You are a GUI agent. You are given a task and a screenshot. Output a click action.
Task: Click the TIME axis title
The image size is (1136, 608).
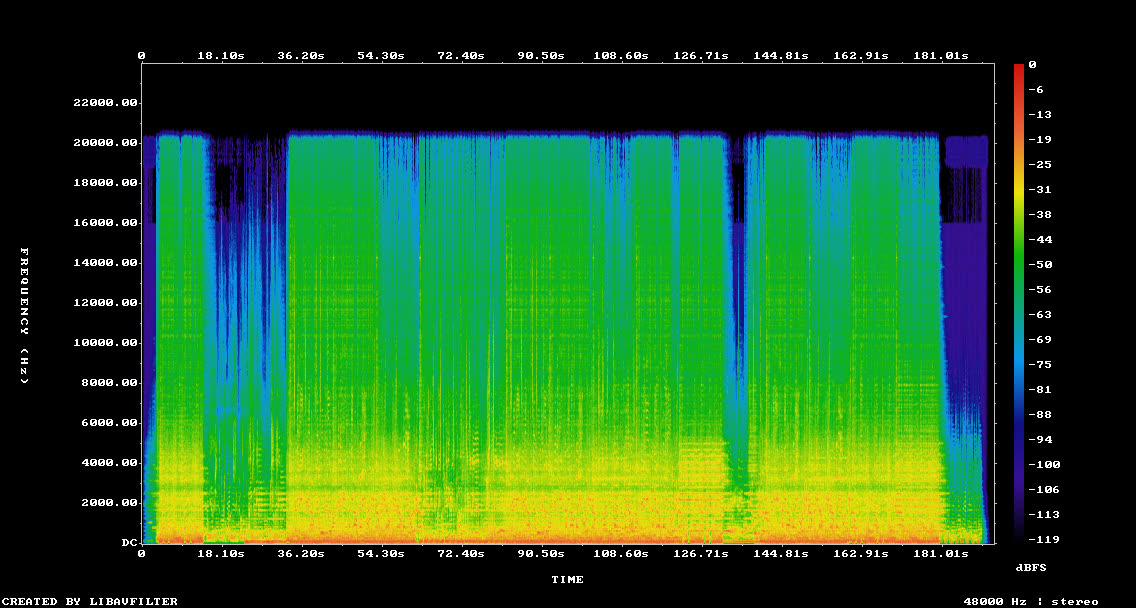(x=567, y=580)
